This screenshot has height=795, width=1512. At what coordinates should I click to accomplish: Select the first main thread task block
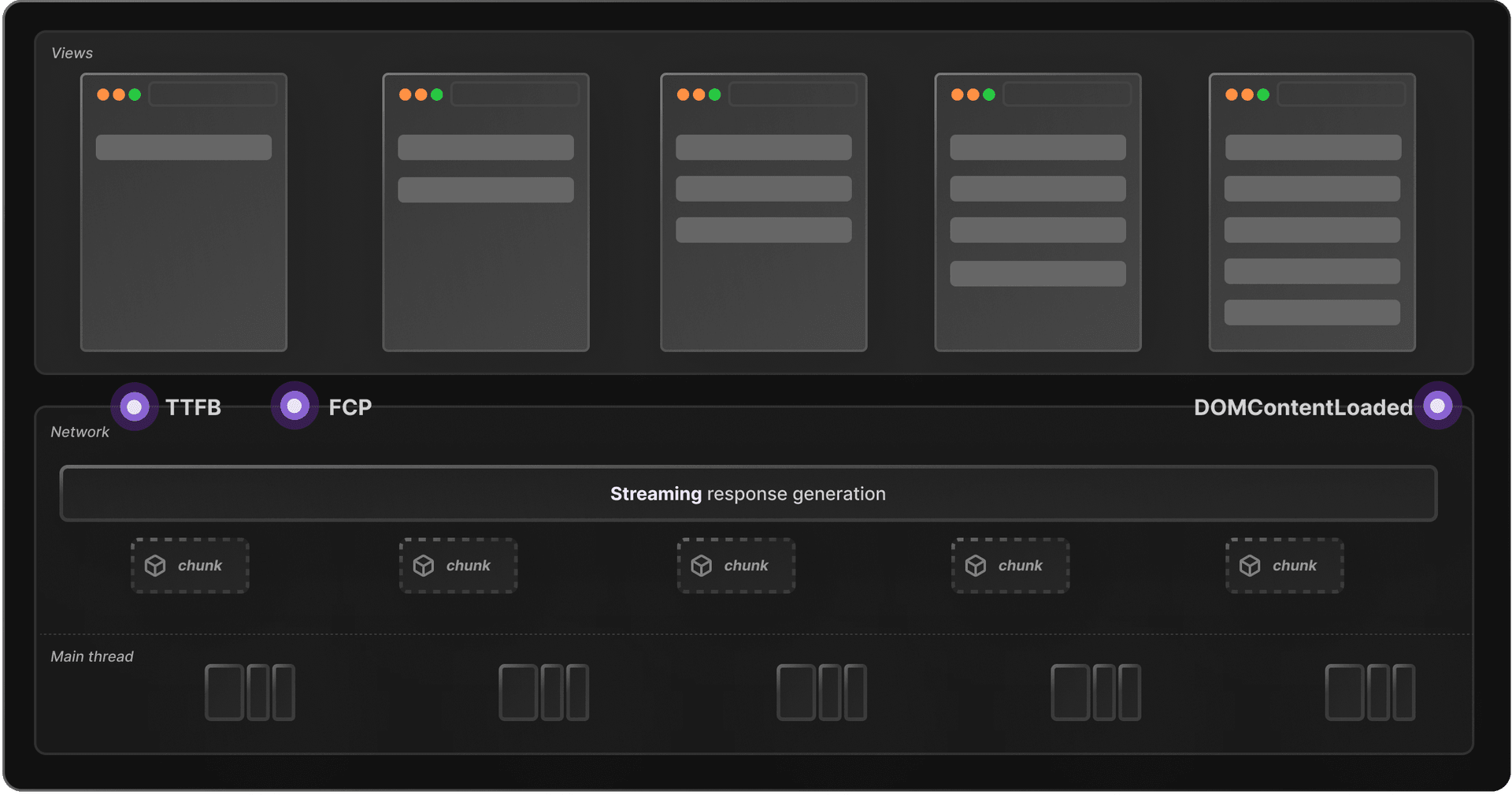point(224,692)
